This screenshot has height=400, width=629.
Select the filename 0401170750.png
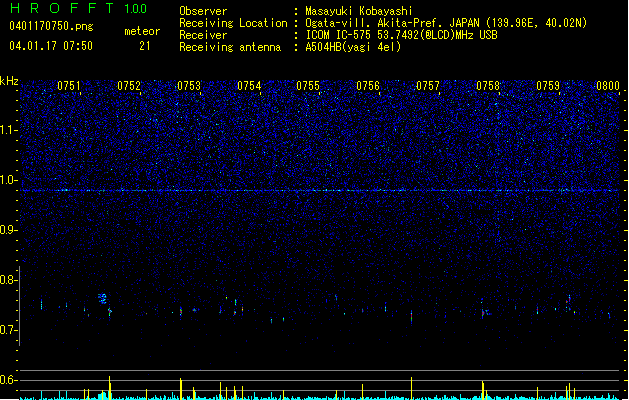point(51,26)
